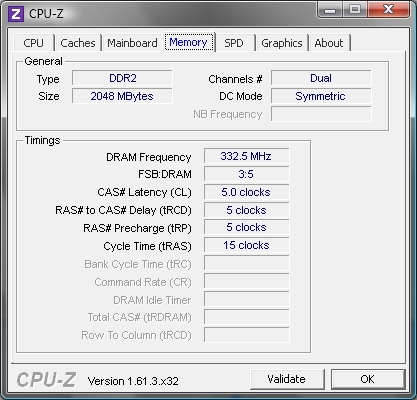This screenshot has width=417, height=400.
Task: Click the Type field showing DDR2
Action: pyautogui.click(x=122, y=78)
